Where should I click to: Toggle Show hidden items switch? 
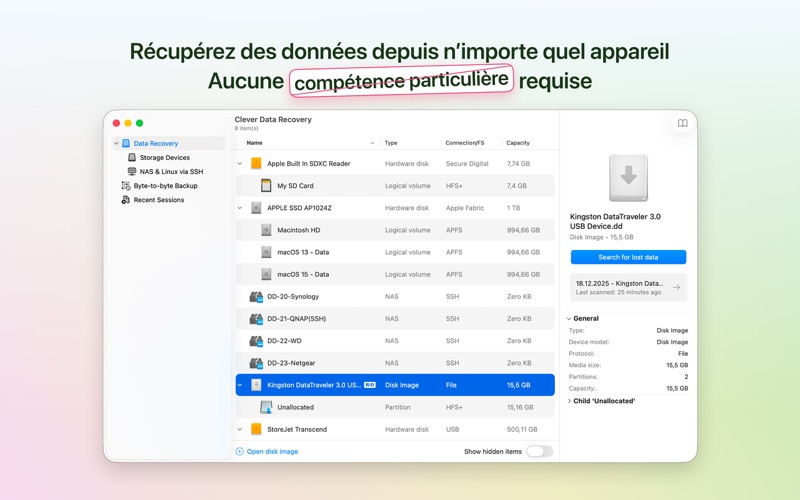[x=539, y=452]
